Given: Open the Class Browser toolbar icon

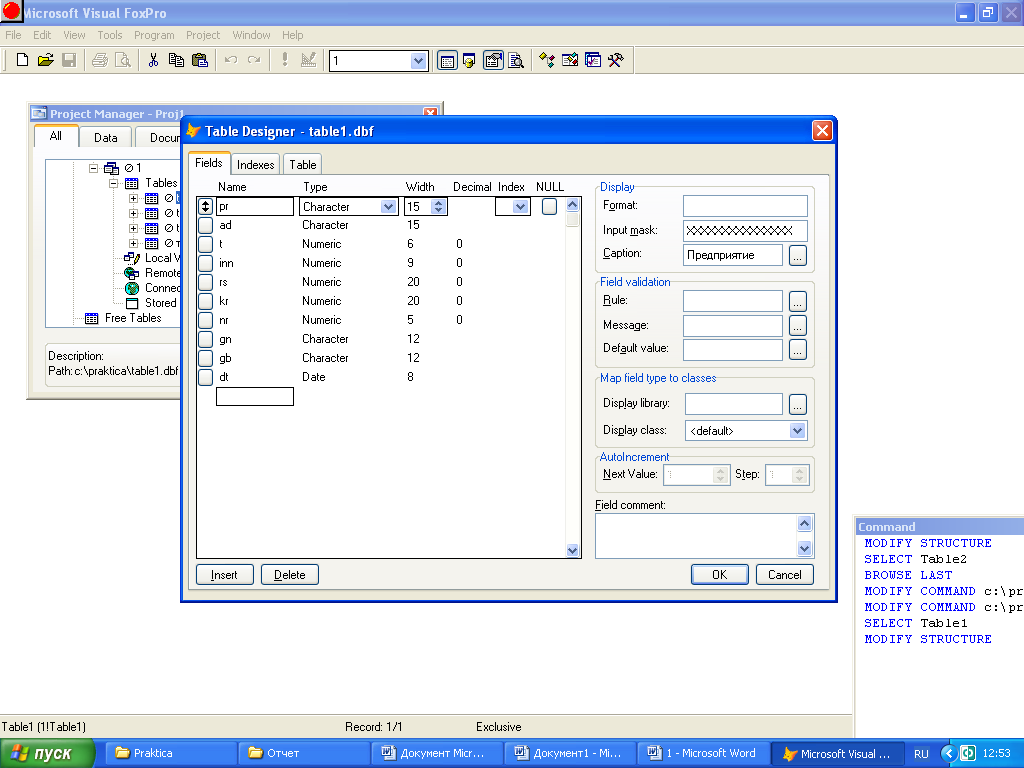Looking at the screenshot, I should [547, 61].
